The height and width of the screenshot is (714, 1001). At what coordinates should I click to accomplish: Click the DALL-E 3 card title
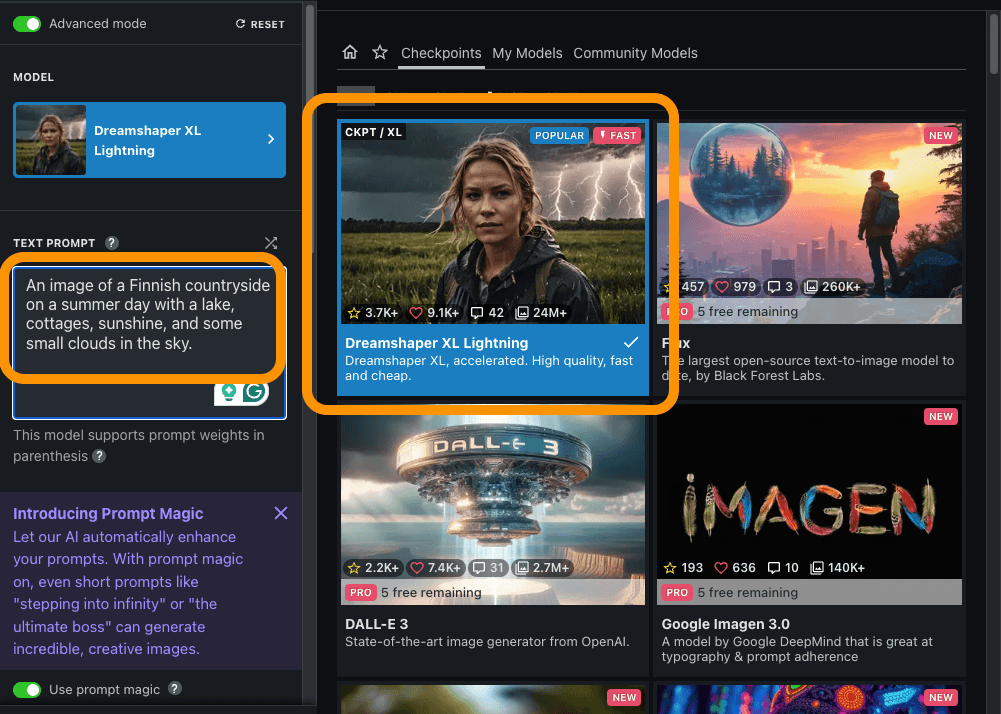377,624
